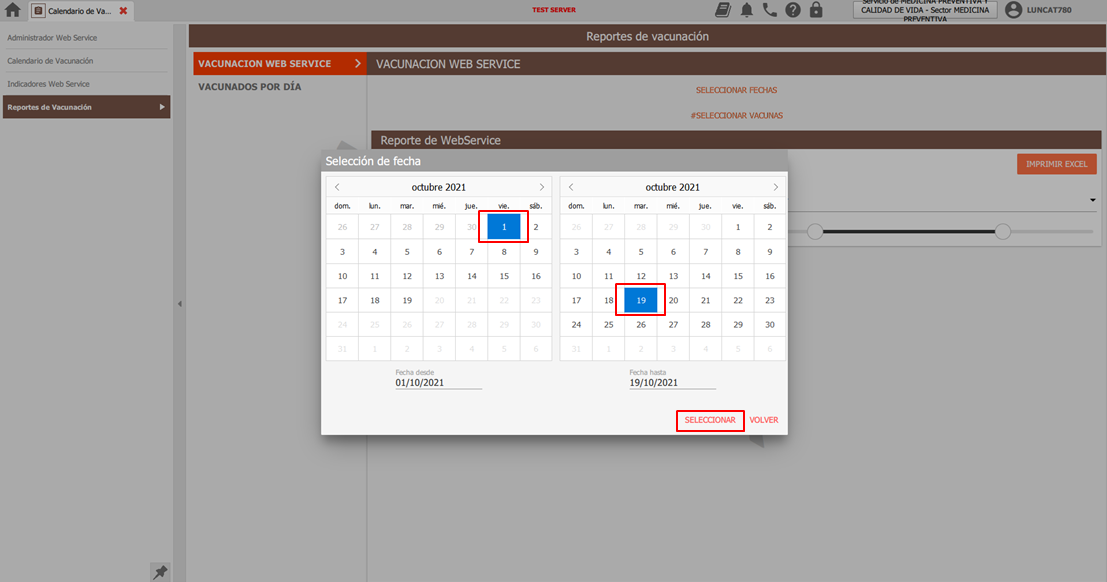This screenshot has height=582, width=1107.
Task: Select October 19 in the right calendar
Action: [640, 299]
